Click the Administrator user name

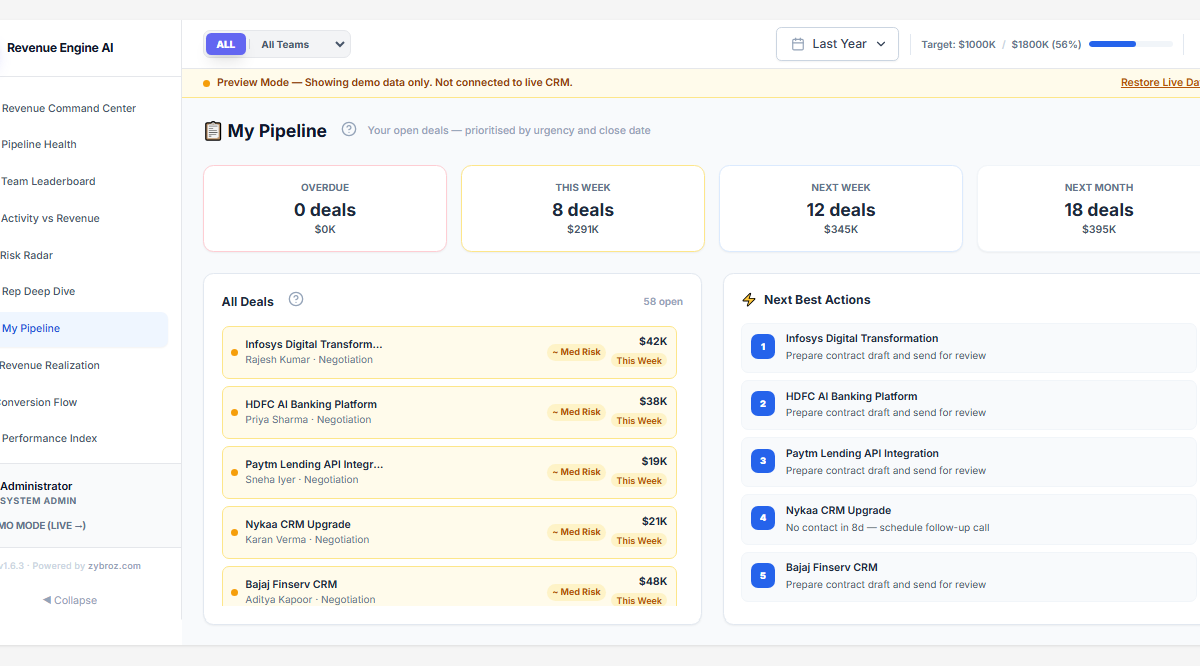36,486
